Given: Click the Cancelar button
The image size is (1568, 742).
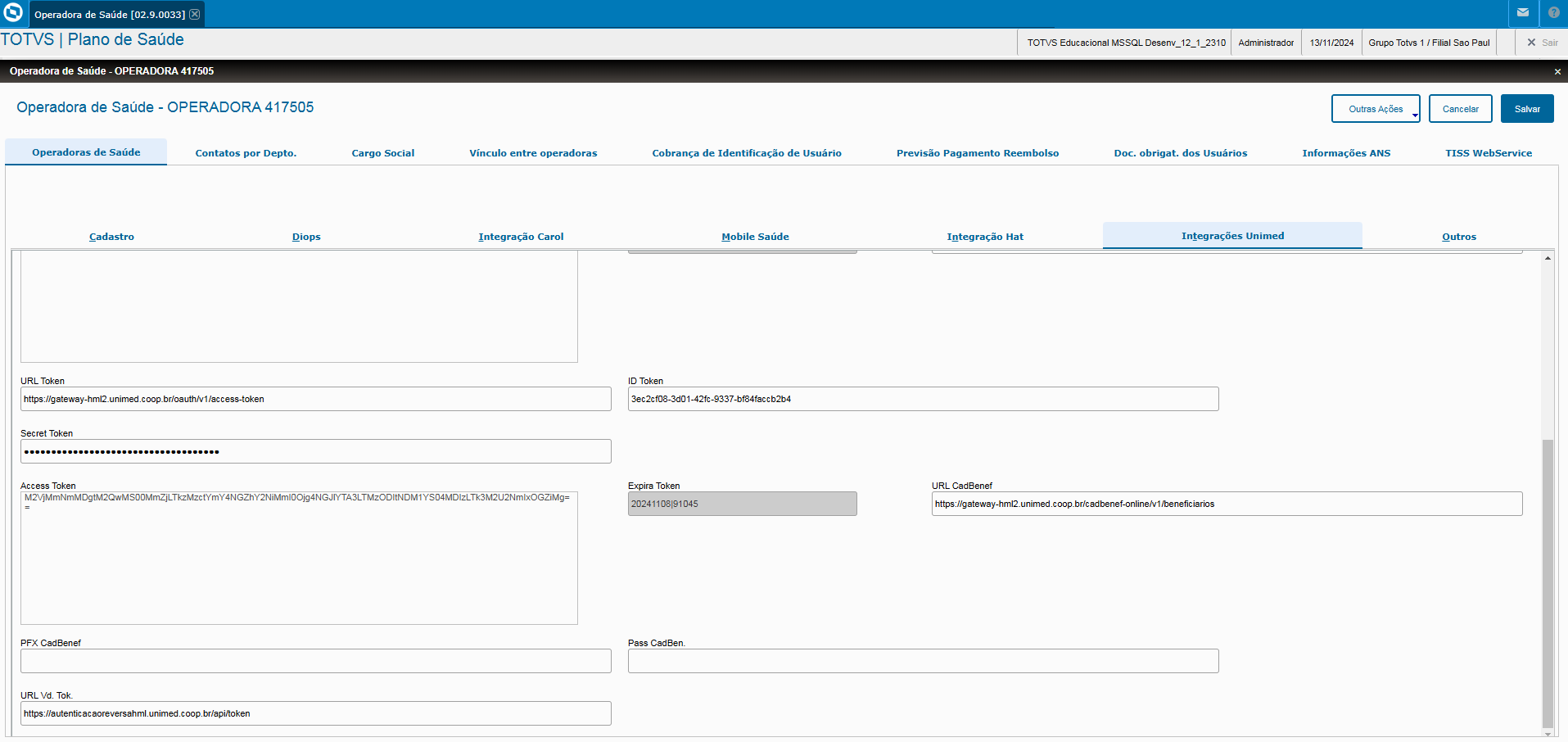Looking at the screenshot, I should click(x=1460, y=109).
